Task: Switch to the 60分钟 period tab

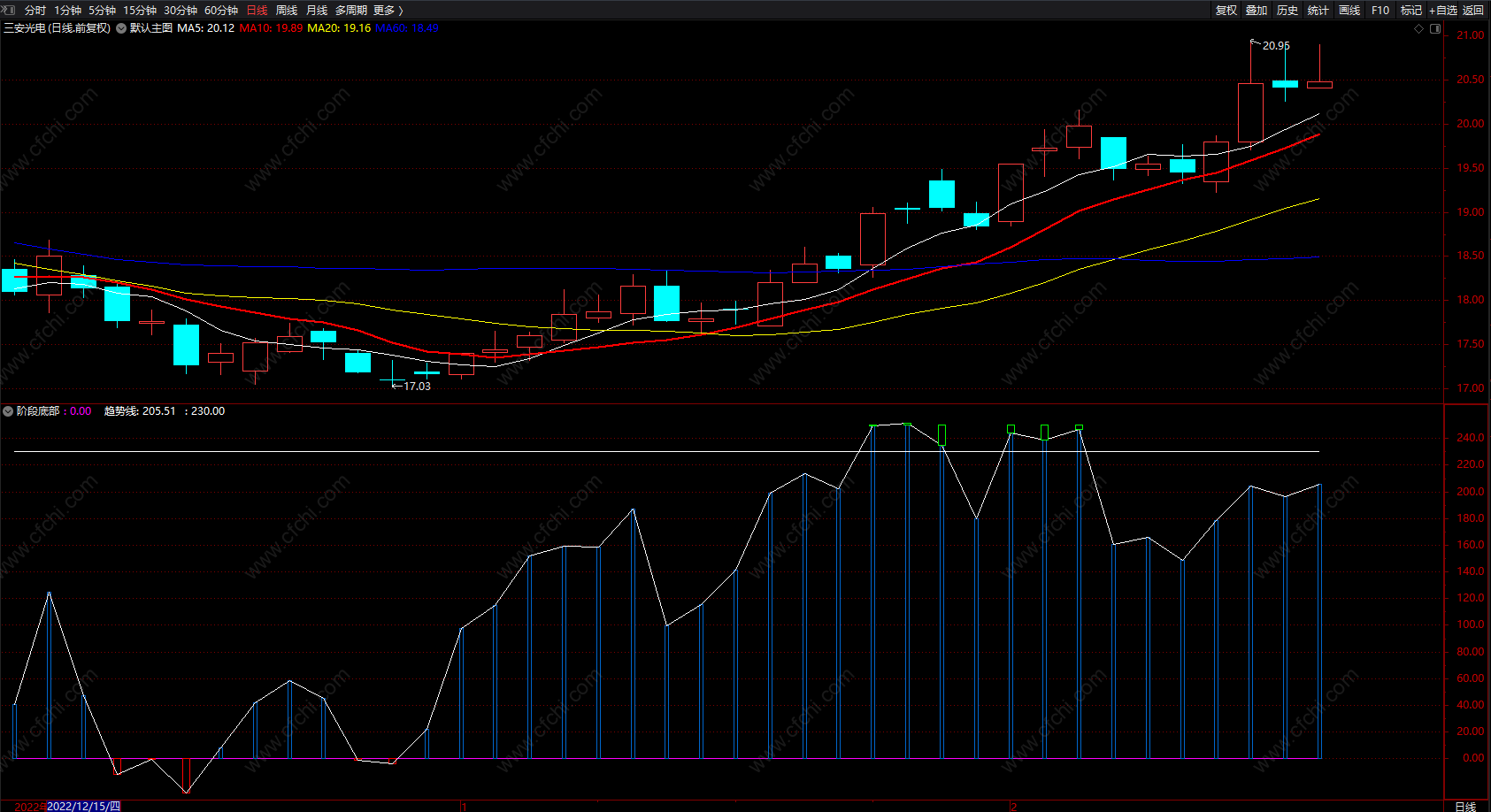Action: pos(221,11)
